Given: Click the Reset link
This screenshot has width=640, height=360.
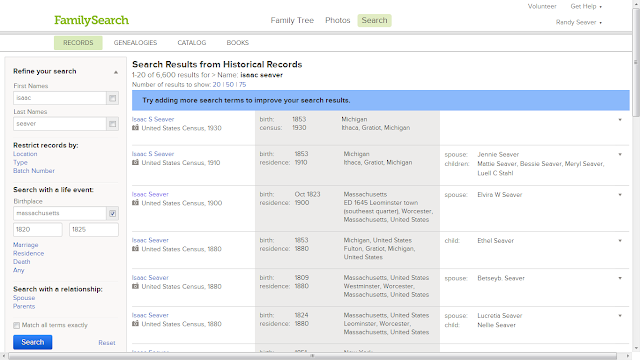Looking at the screenshot, I should tap(107, 343).
